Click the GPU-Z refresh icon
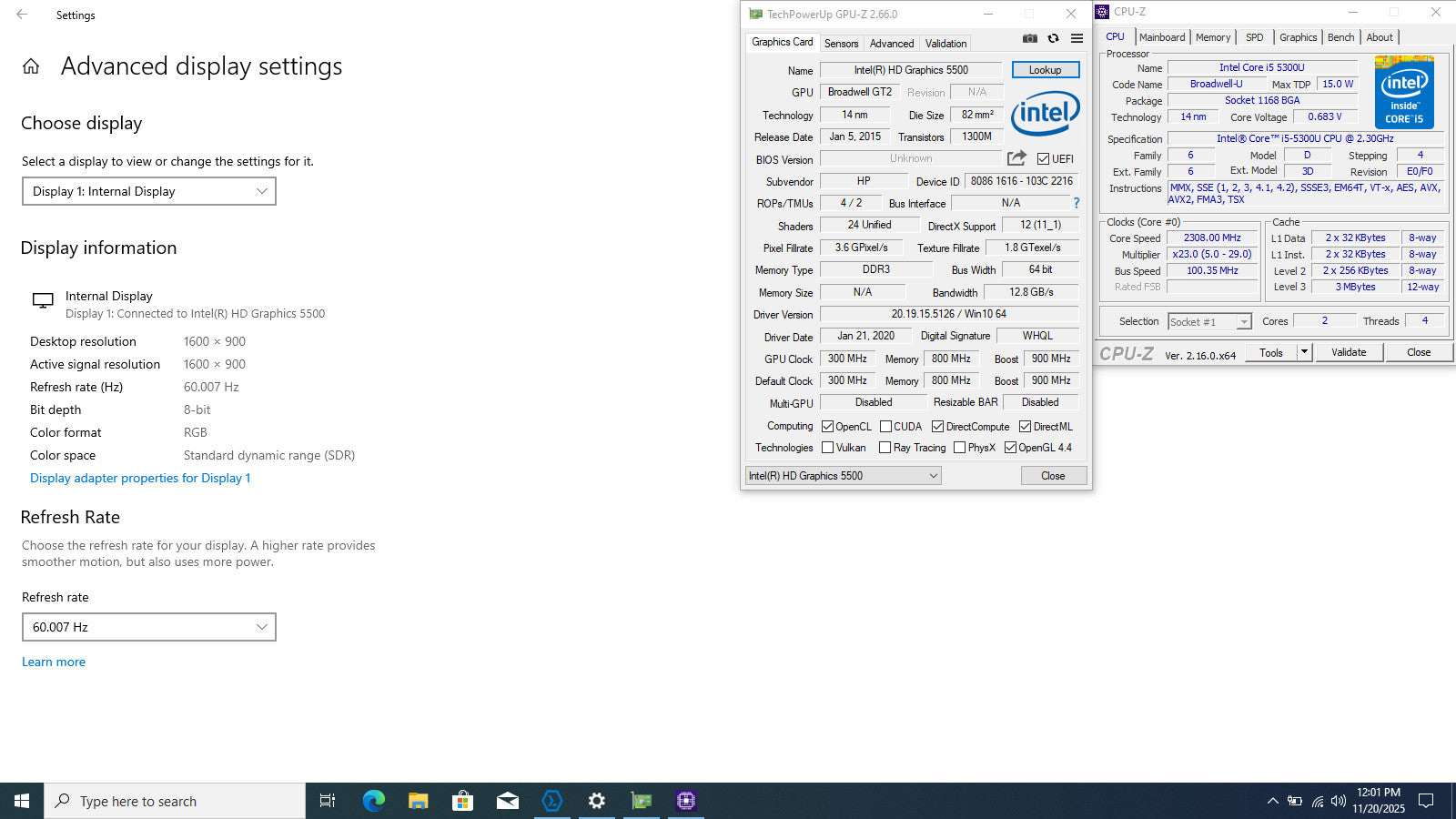Image resolution: width=1456 pixels, height=819 pixels. point(1053,38)
